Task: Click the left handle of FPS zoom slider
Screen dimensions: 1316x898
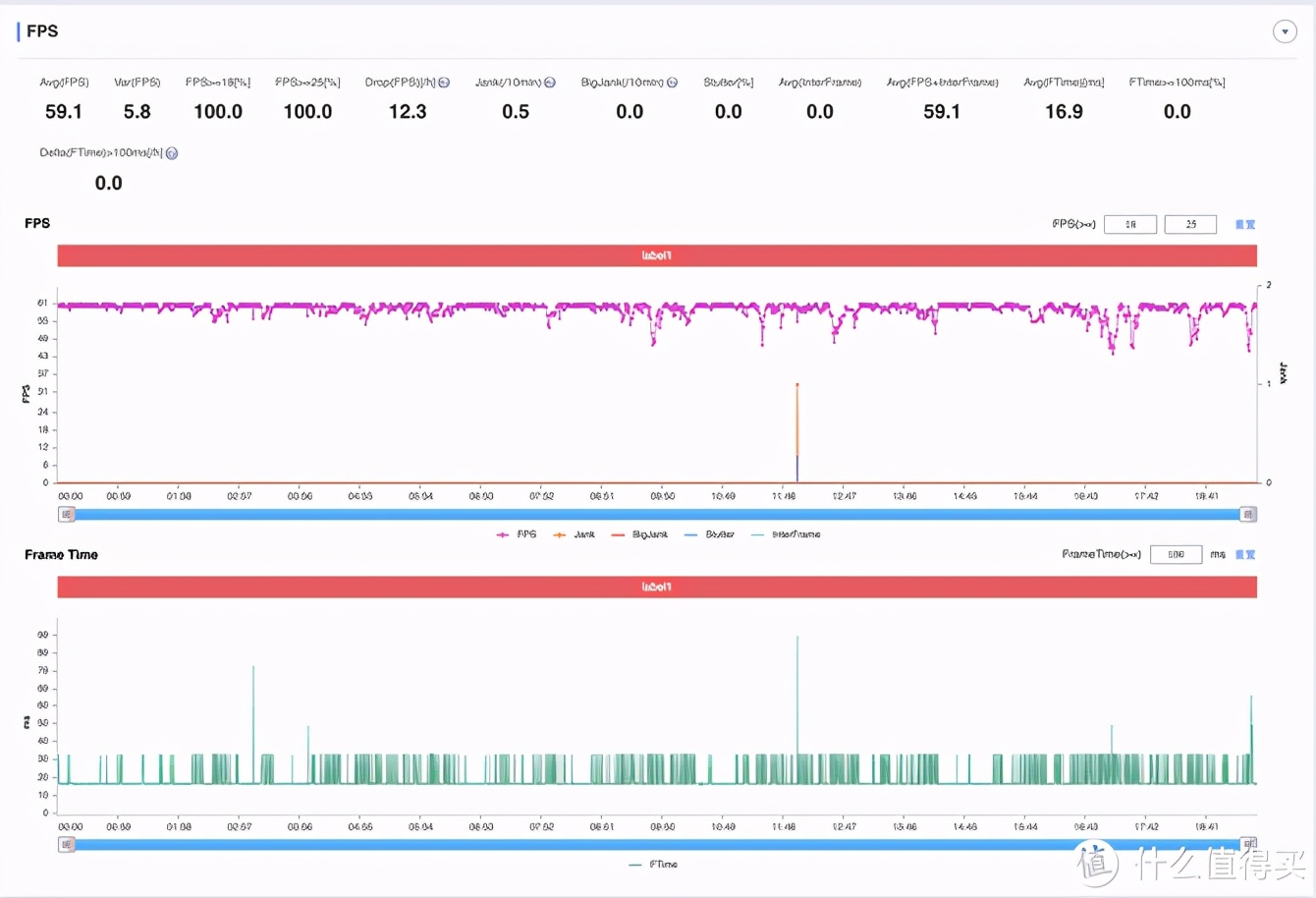Action: tap(66, 514)
